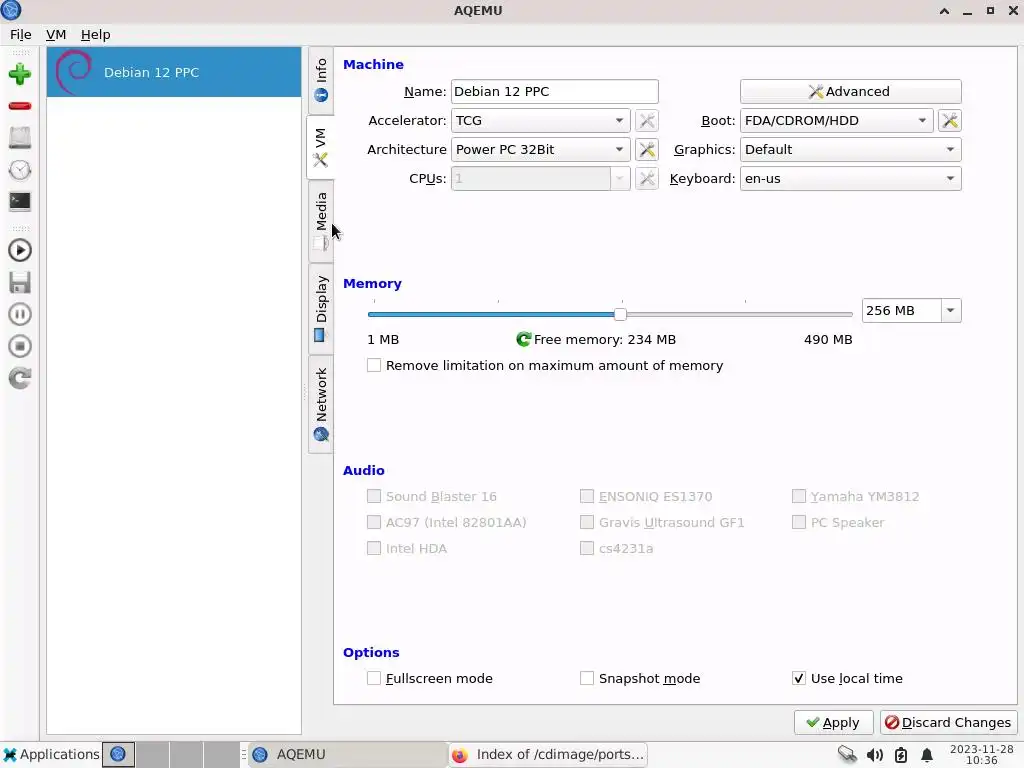Toggle Gravis Ultrasound GF1 checkbox
Screen dimensions: 1024x768
click(x=587, y=522)
